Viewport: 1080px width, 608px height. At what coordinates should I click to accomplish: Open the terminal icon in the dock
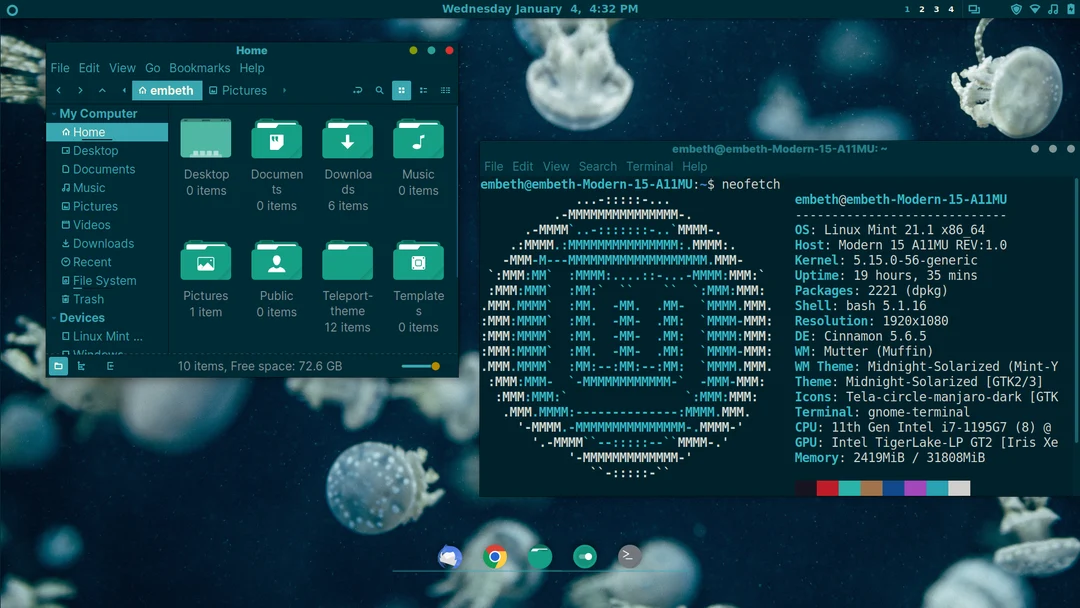[x=629, y=556]
